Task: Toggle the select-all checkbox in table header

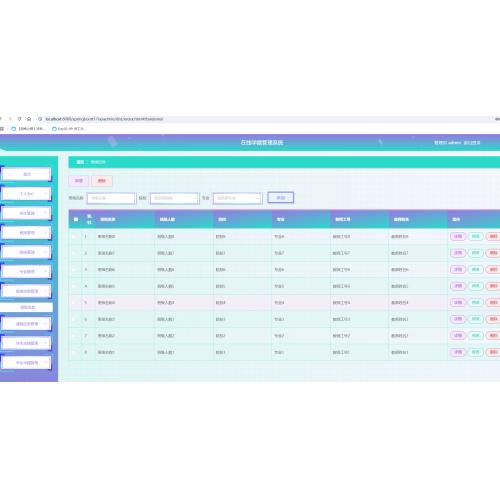Action: point(76,219)
